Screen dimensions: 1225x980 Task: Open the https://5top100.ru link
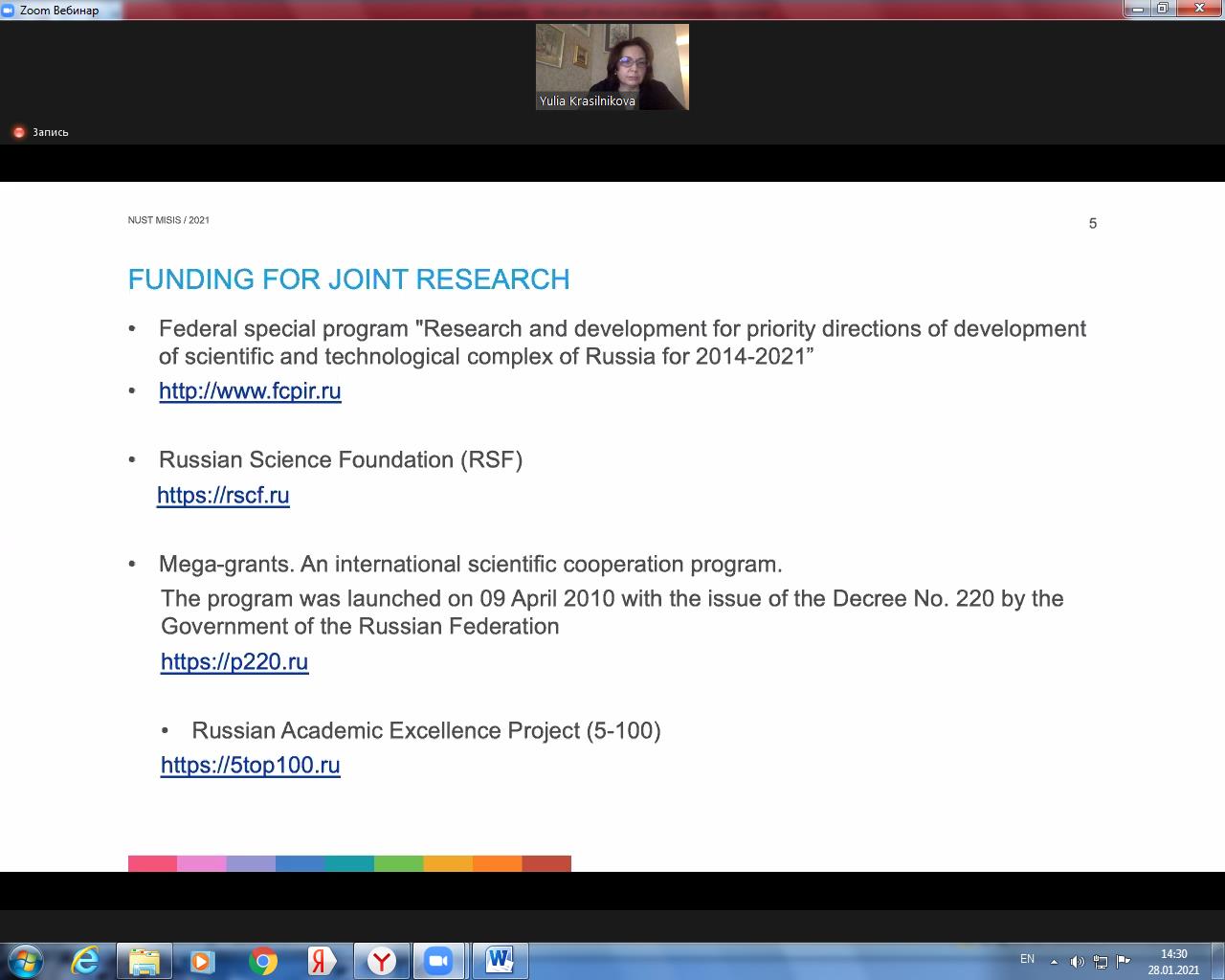(251, 766)
